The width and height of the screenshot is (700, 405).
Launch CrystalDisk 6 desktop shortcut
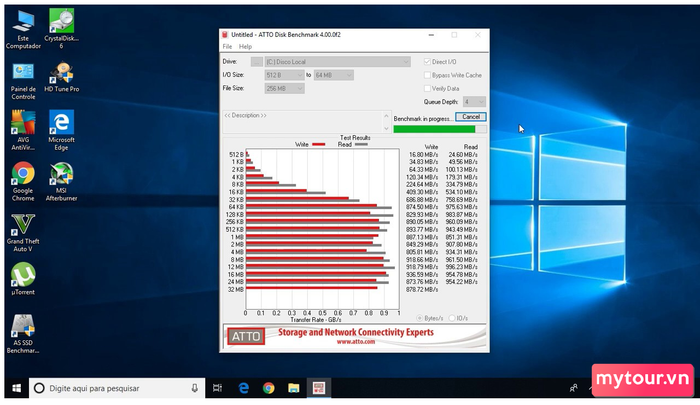pyautogui.click(x=61, y=29)
